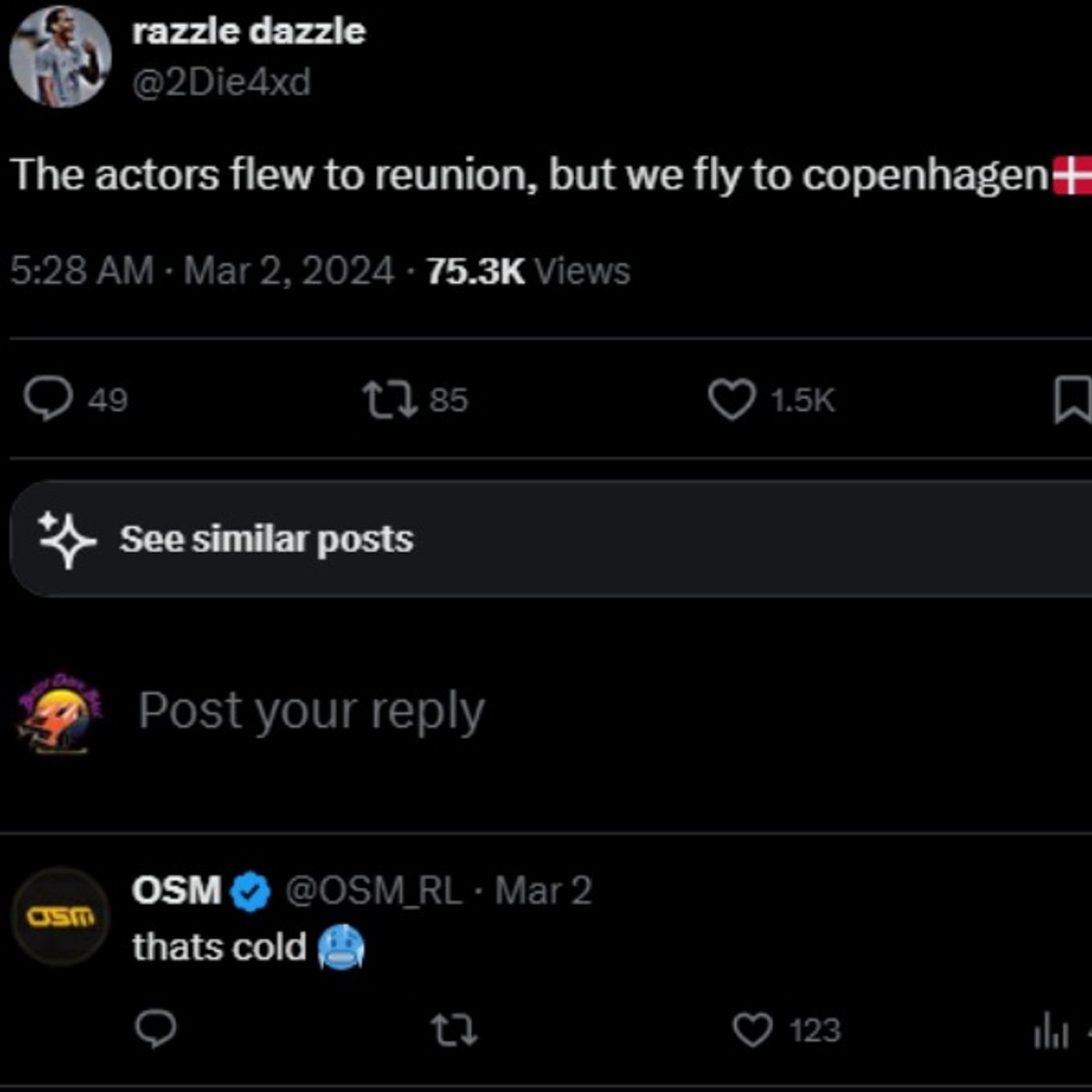The width and height of the screenshot is (1092, 1092).
Task: Repost OSM's thats cold reply
Action: click(x=455, y=1030)
